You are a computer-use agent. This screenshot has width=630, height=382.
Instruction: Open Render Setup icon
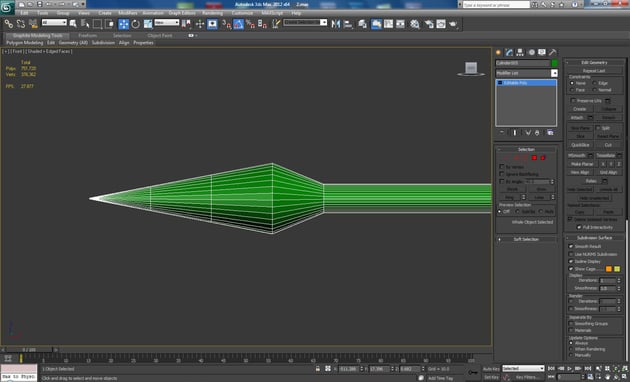[x=429, y=24]
